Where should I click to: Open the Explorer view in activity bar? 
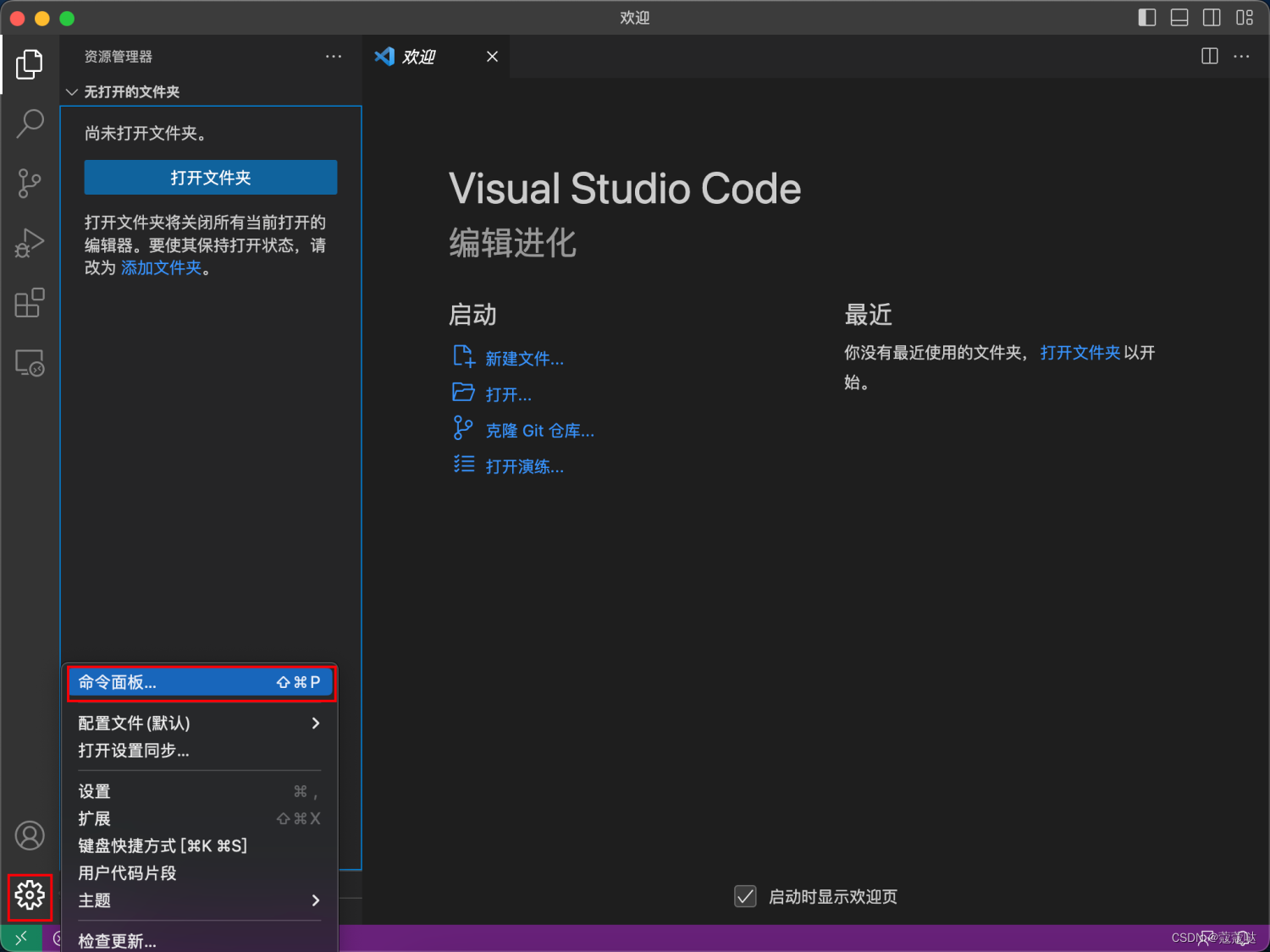tap(30, 64)
